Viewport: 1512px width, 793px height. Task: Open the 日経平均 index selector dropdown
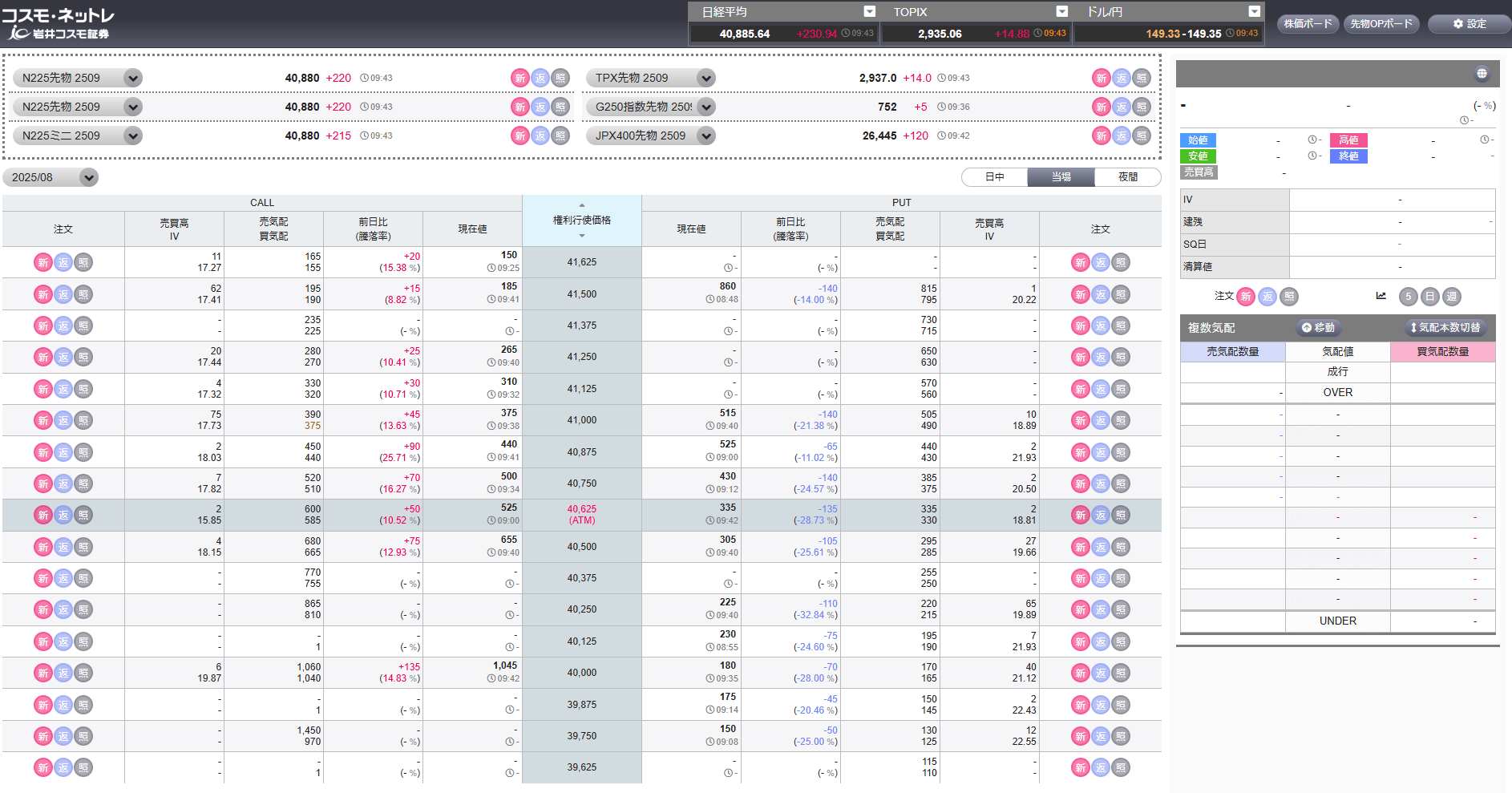tap(869, 12)
